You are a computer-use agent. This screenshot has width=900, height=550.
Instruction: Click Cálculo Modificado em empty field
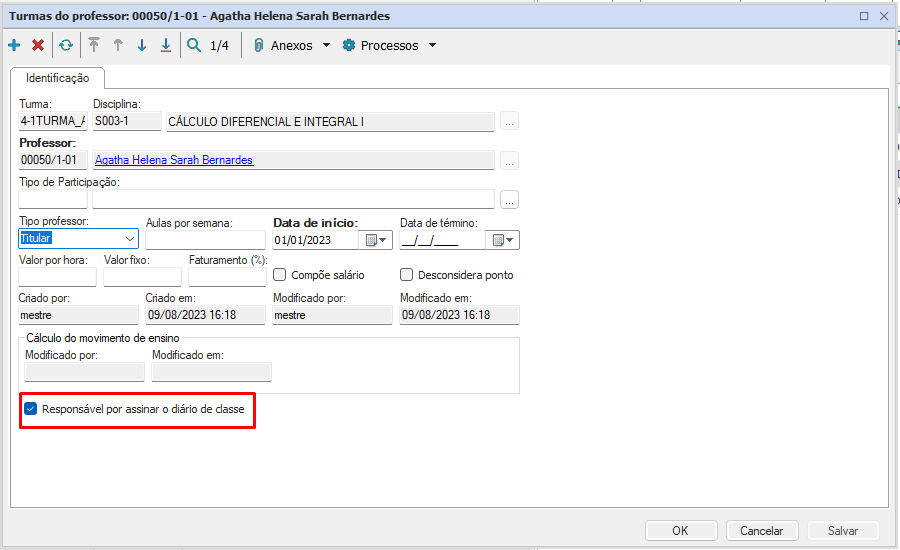pyautogui.click(x=211, y=372)
